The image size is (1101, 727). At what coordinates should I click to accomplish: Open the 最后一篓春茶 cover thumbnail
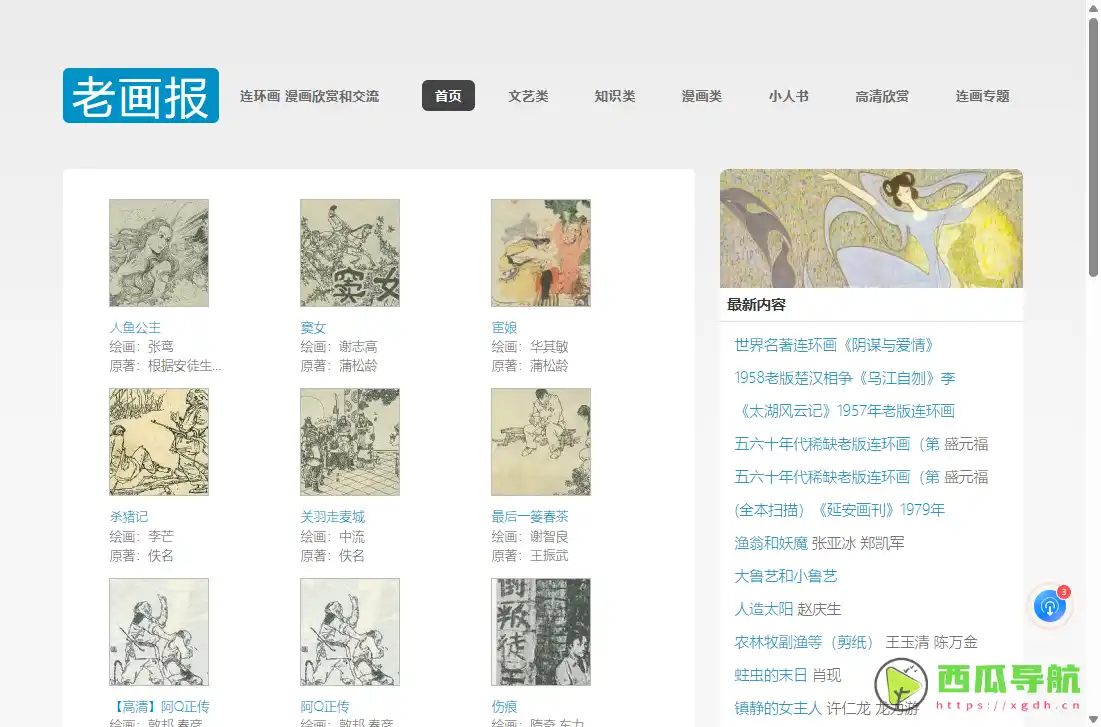(541, 442)
